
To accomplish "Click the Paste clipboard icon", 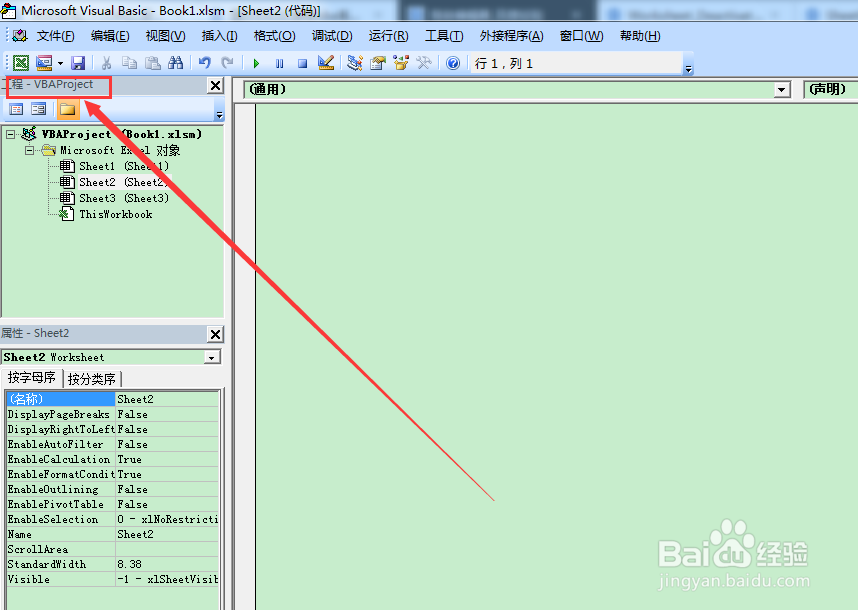I will (x=153, y=63).
